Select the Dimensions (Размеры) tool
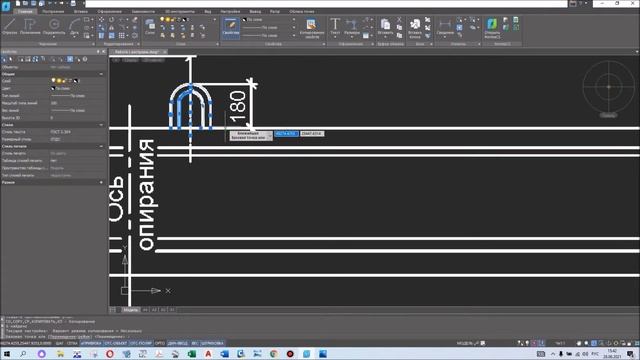Screen dimensions: 640x360 coord(352,27)
